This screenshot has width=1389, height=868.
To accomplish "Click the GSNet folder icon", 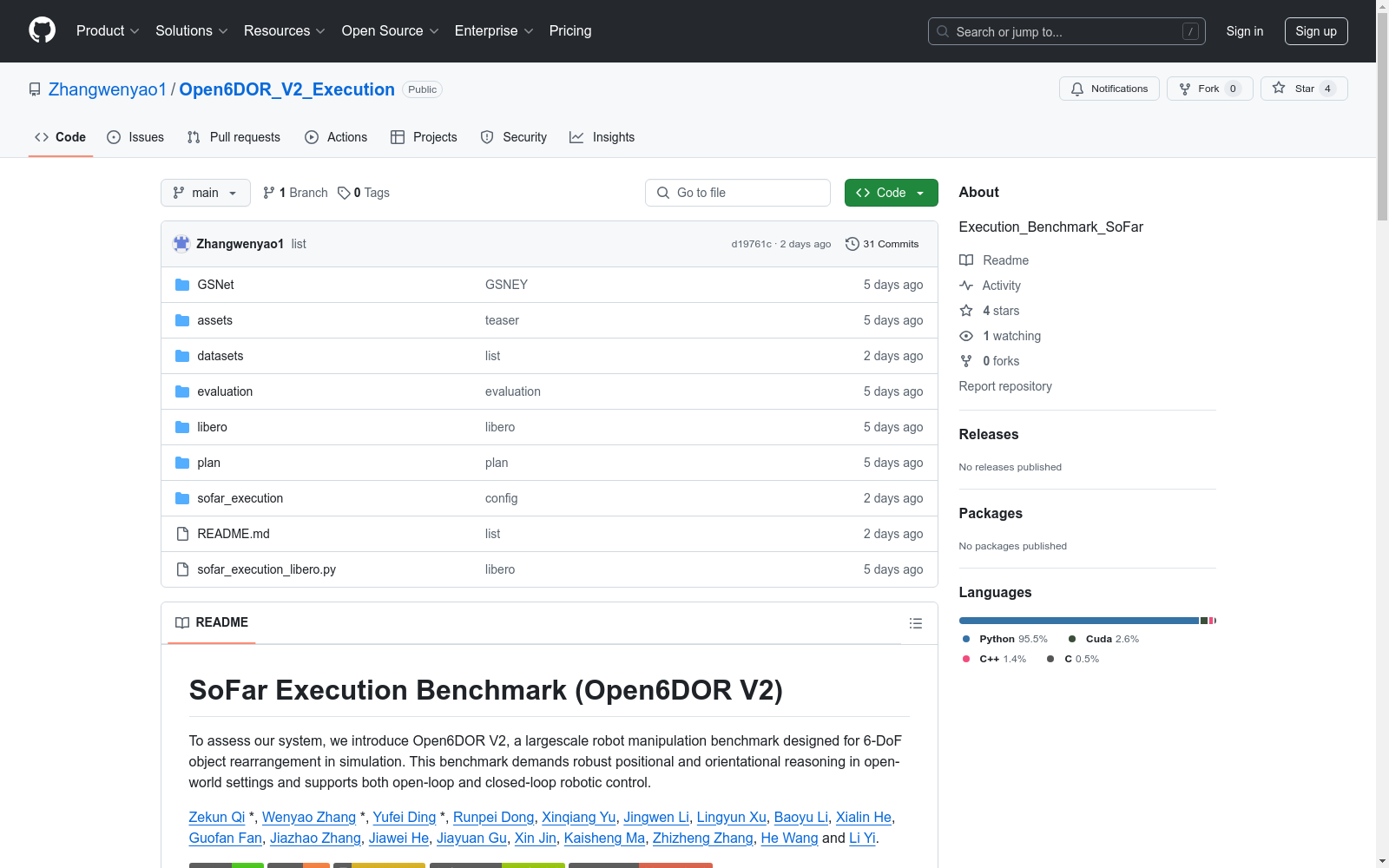I will [x=182, y=285].
